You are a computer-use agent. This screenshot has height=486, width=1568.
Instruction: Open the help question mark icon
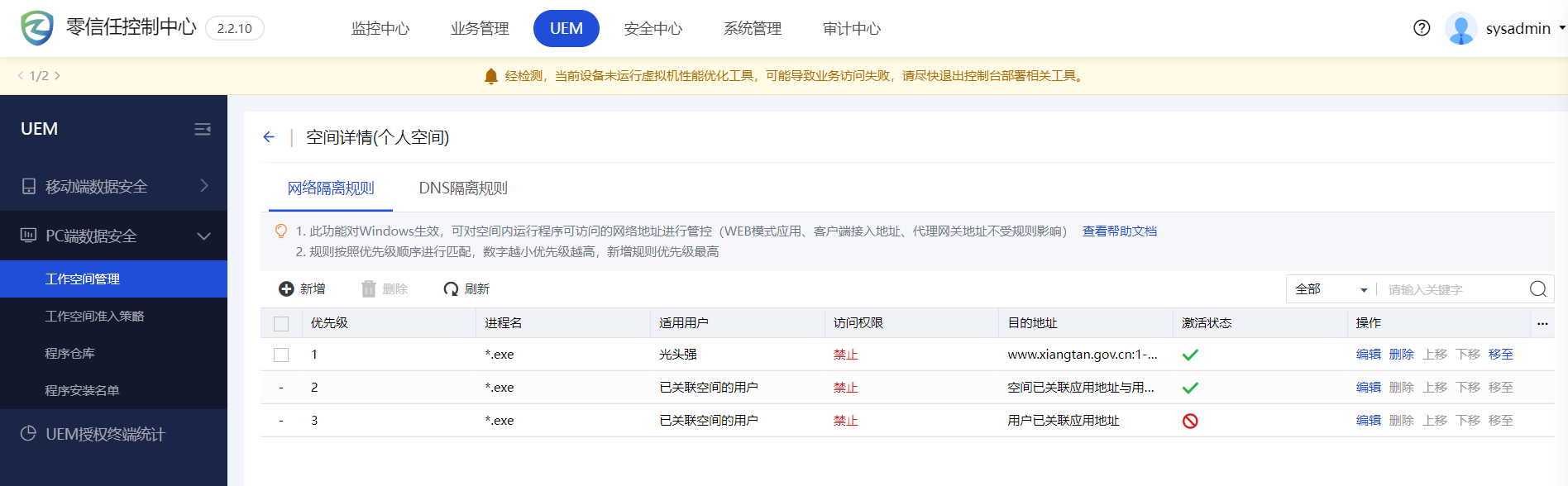(x=1422, y=28)
